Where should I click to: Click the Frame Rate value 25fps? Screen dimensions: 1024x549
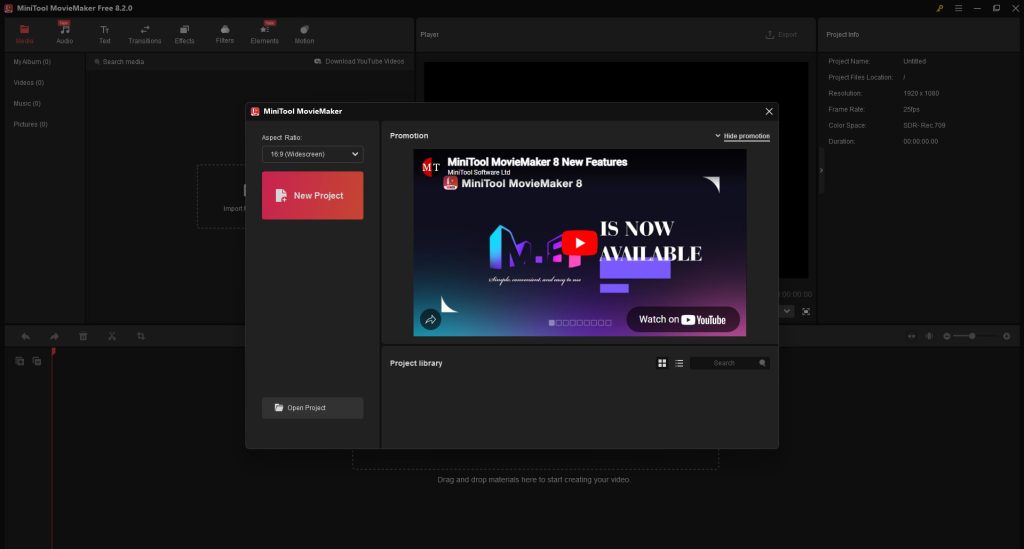pos(911,110)
